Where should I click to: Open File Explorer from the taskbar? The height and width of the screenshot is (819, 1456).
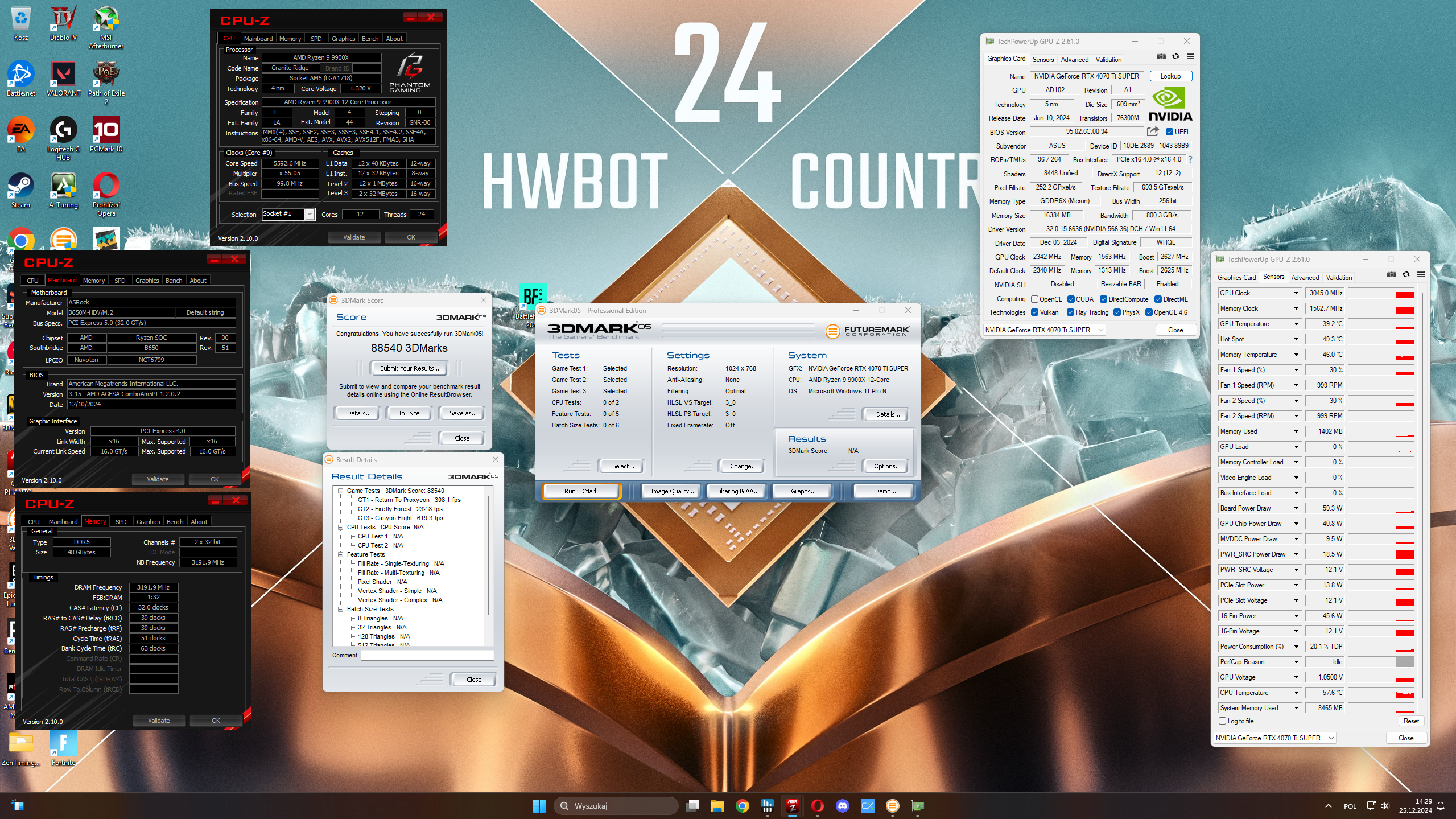717,805
